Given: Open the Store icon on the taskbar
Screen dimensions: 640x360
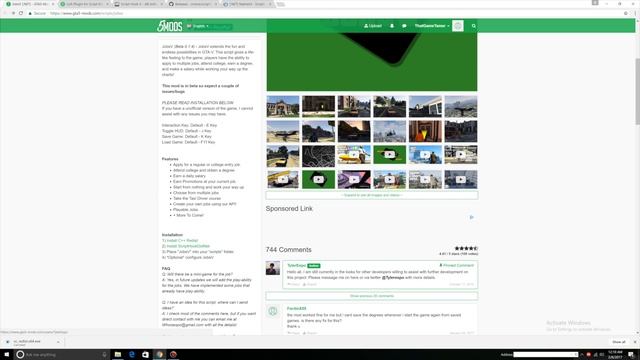Looking at the screenshot, I should pyautogui.click(x=145, y=354).
